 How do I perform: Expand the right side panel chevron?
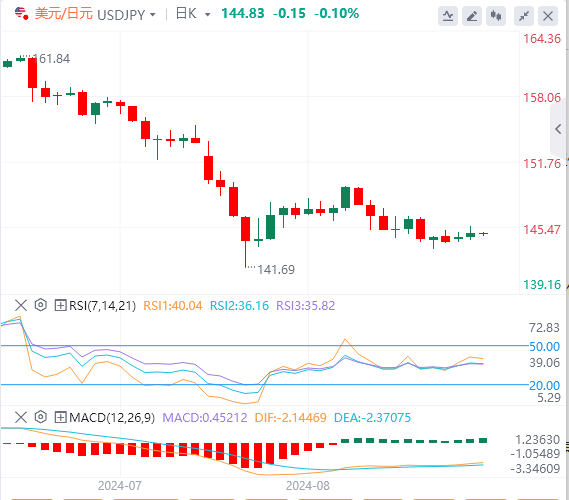point(558,129)
